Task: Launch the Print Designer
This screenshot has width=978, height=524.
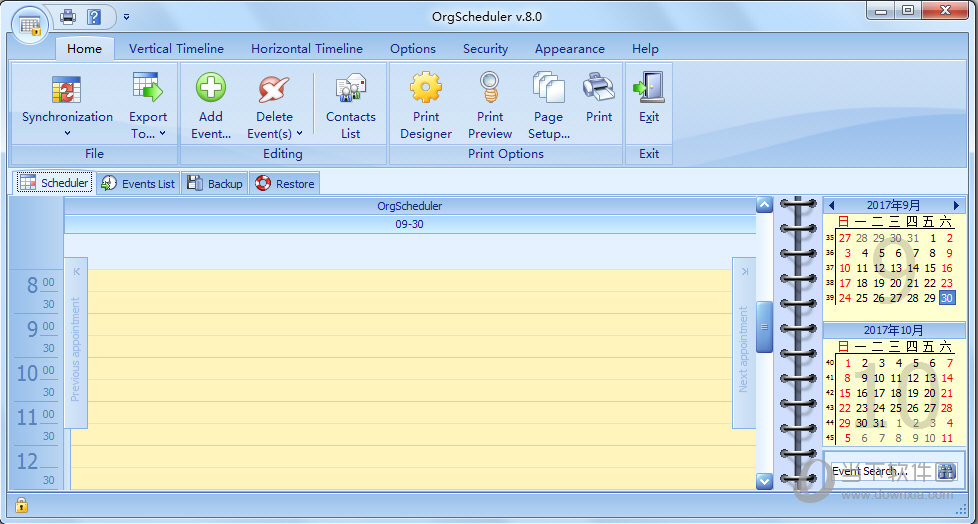Action: (x=426, y=88)
